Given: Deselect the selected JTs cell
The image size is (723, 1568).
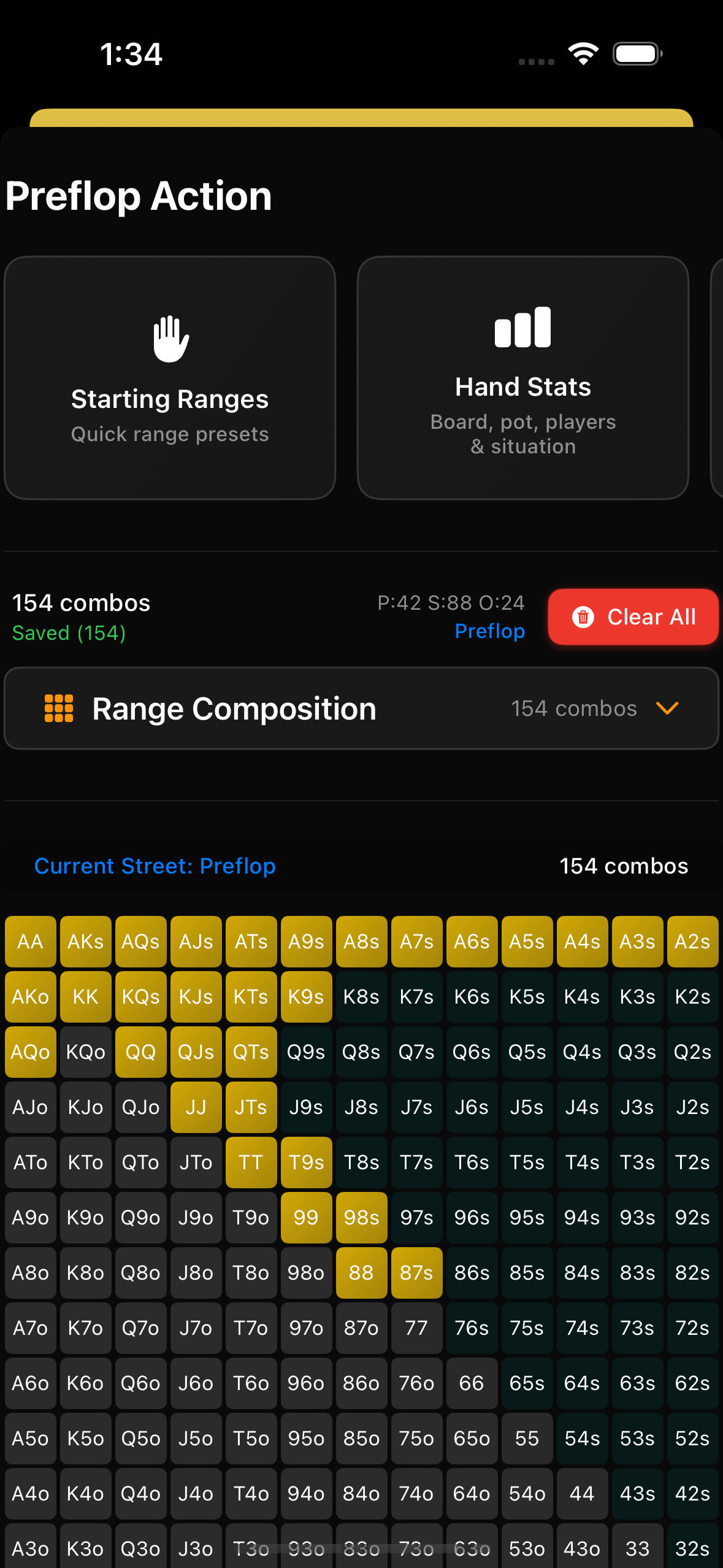Looking at the screenshot, I should pyautogui.click(x=251, y=1107).
